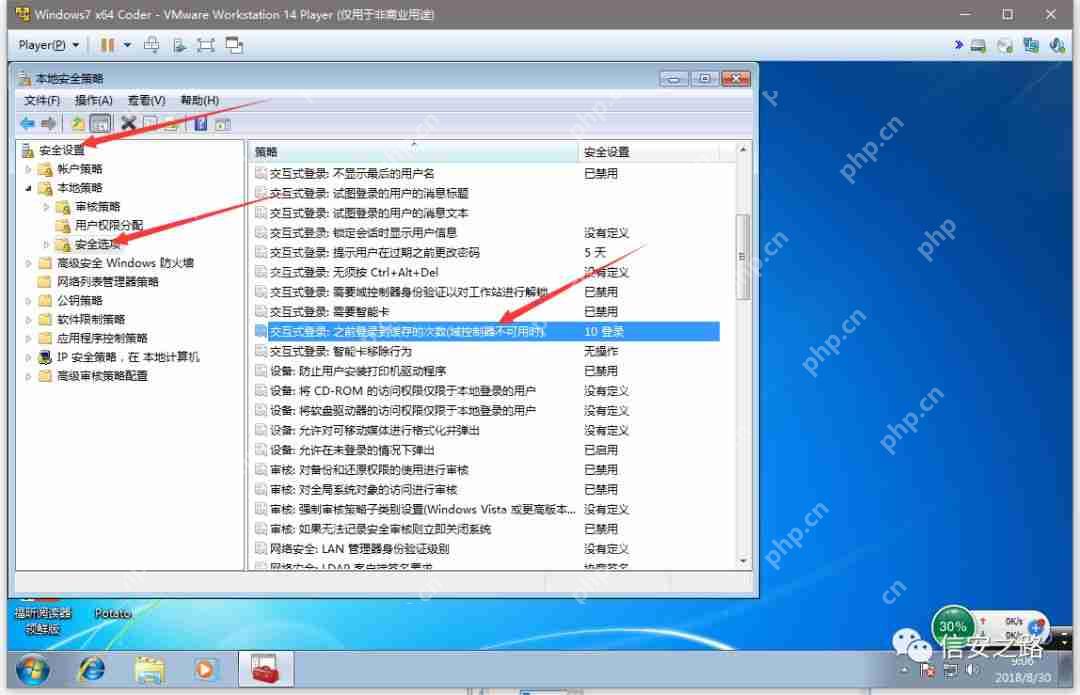Show hidden tray icons arrow

point(905,670)
